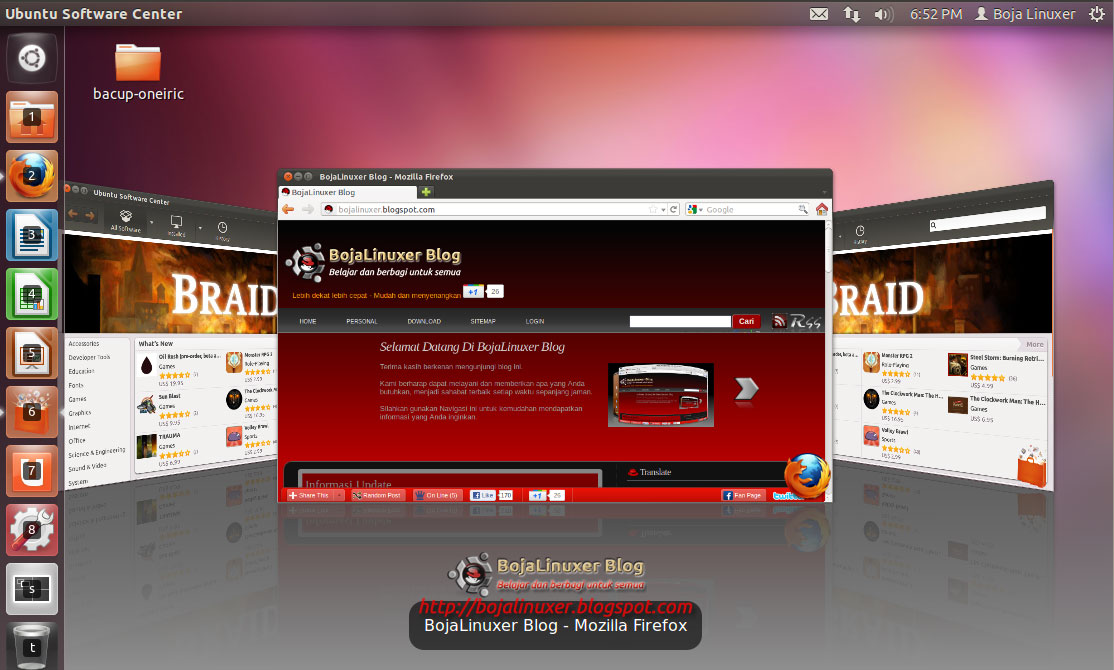The image size is (1114, 670).
Task: Open Home Folder in the launcher
Action: click(32, 117)
